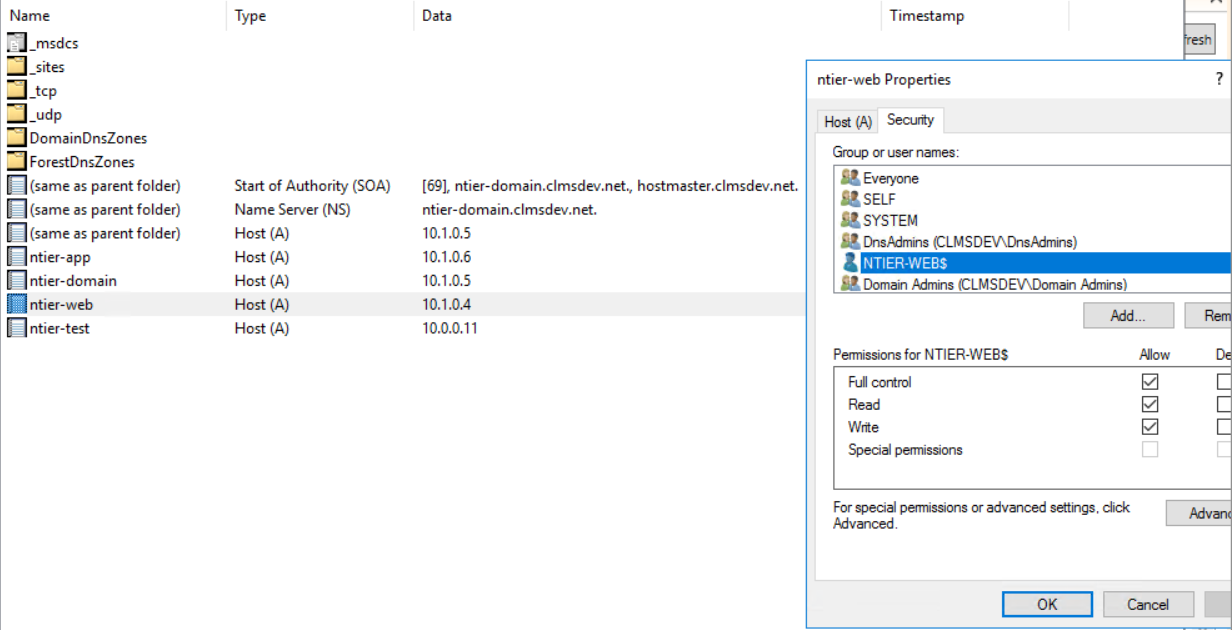
Task: Click the _tcp folder icon
Action: pos(17,91)
